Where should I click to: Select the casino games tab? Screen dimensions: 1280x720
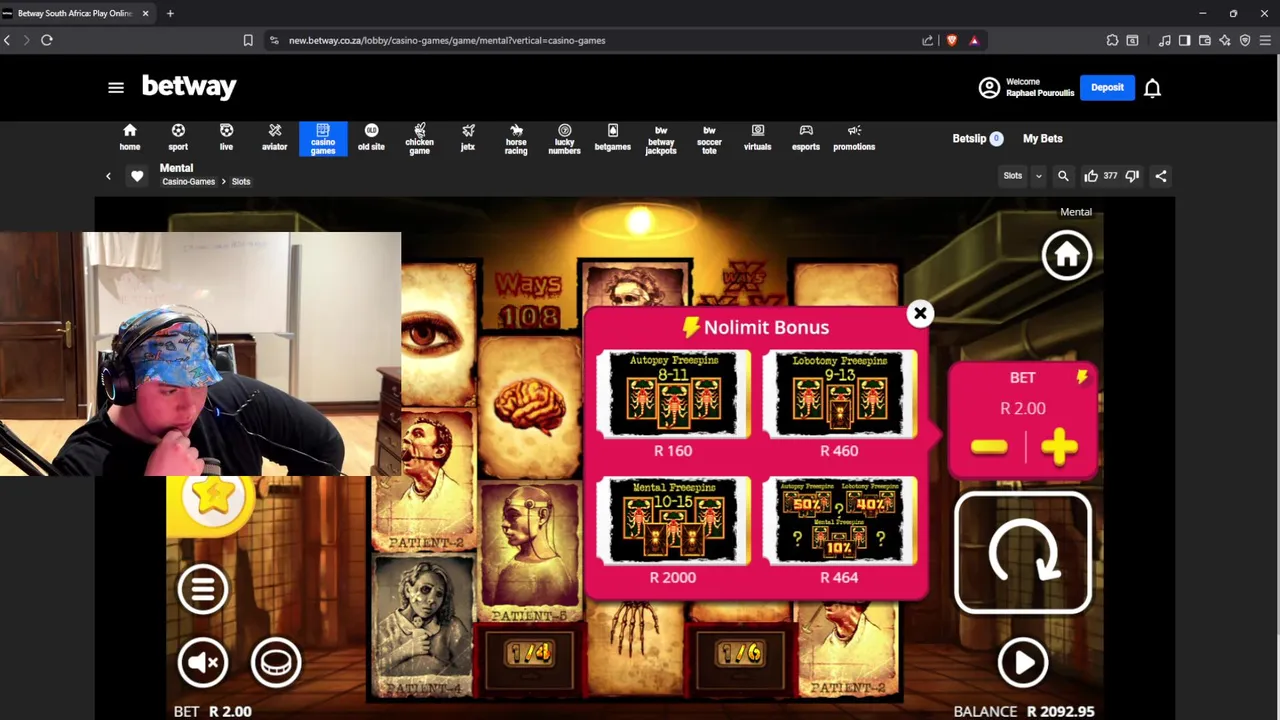point(323,138)
